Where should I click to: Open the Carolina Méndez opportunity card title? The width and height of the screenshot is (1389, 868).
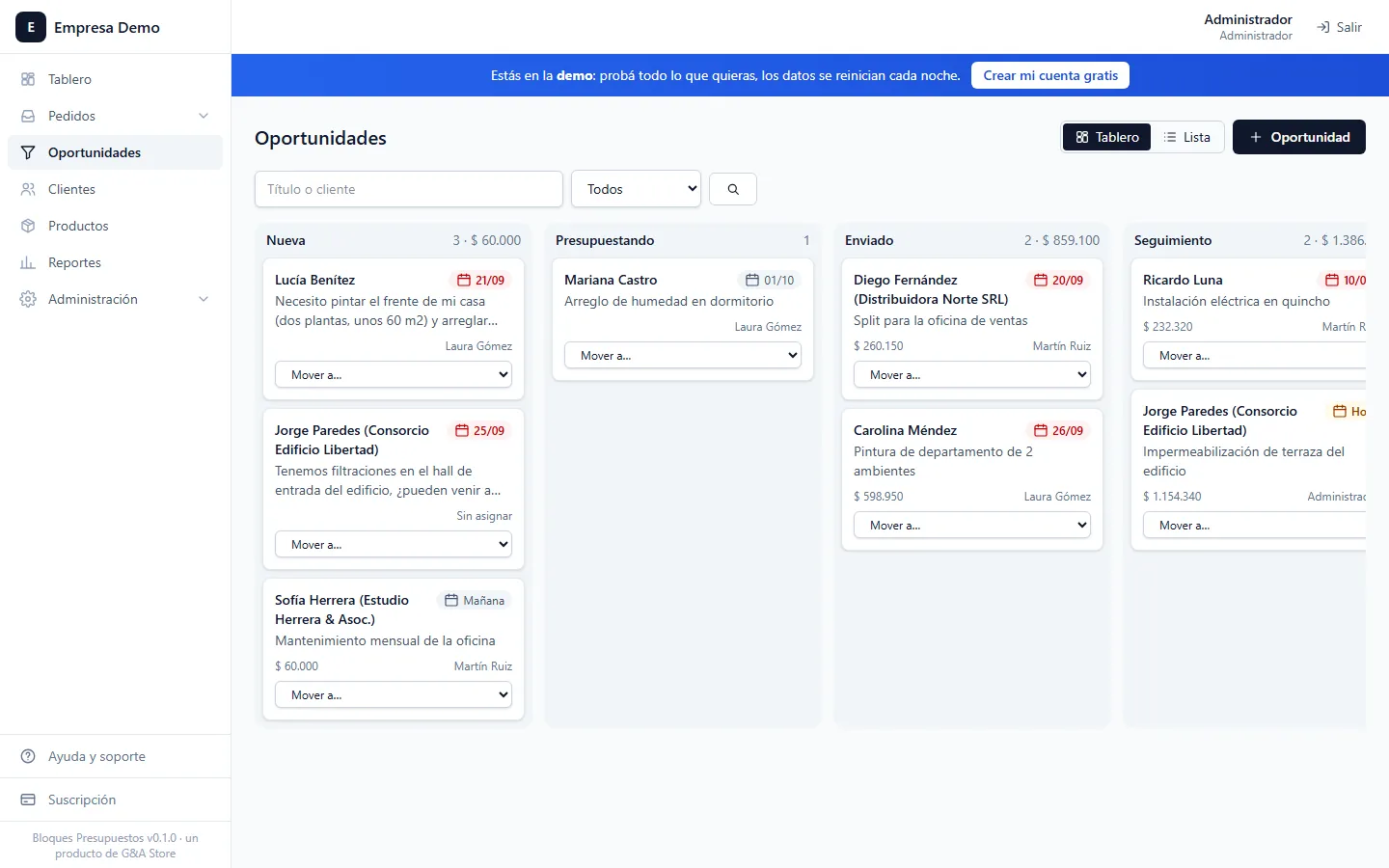[905, 430]
